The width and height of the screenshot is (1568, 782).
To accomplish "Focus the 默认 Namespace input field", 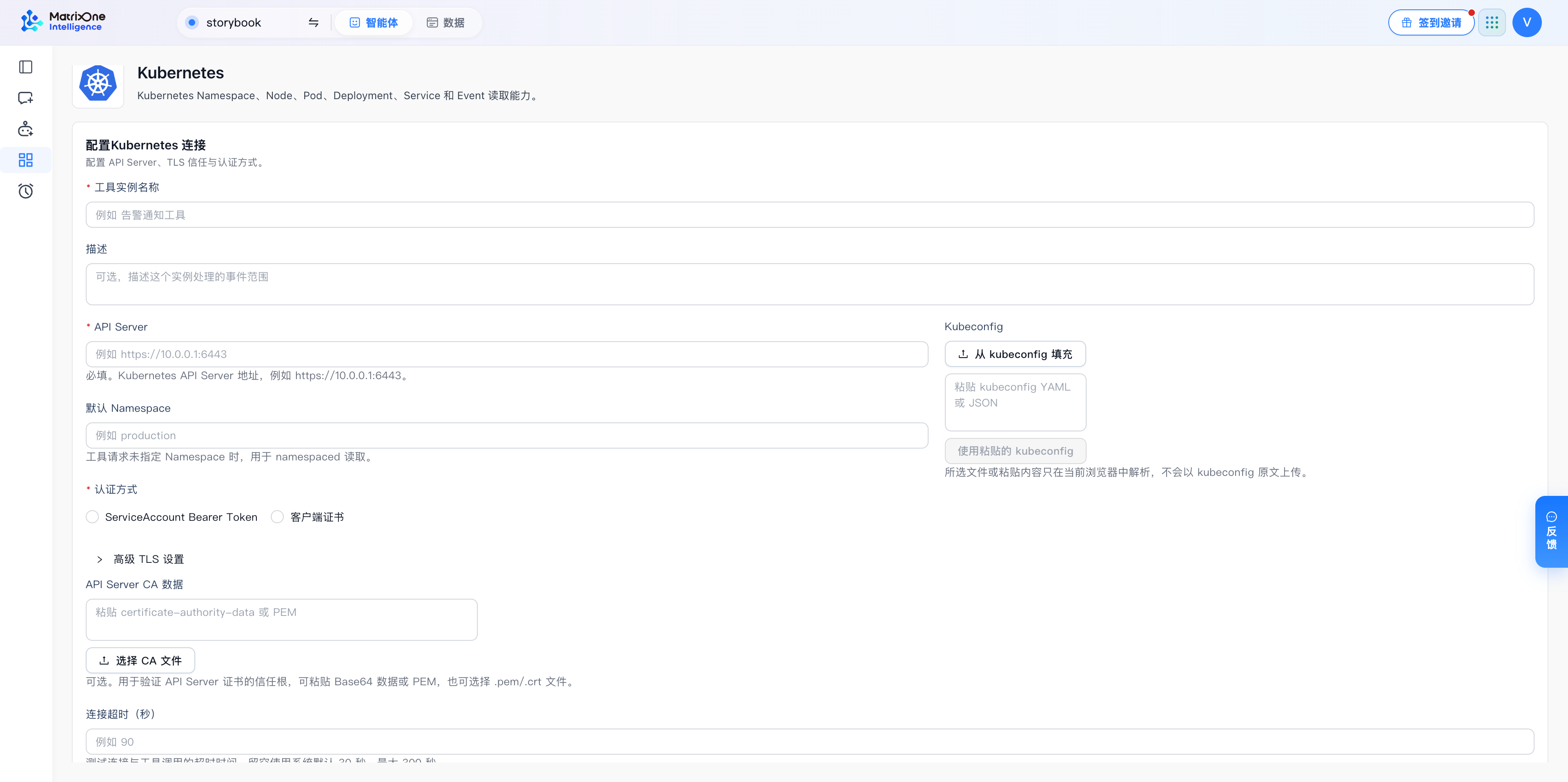I will pyautogui.click(x=507, y=436).
